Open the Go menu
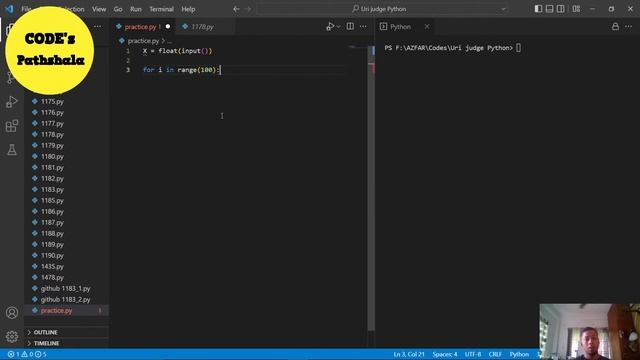640x360 pixels. [118, 9]
